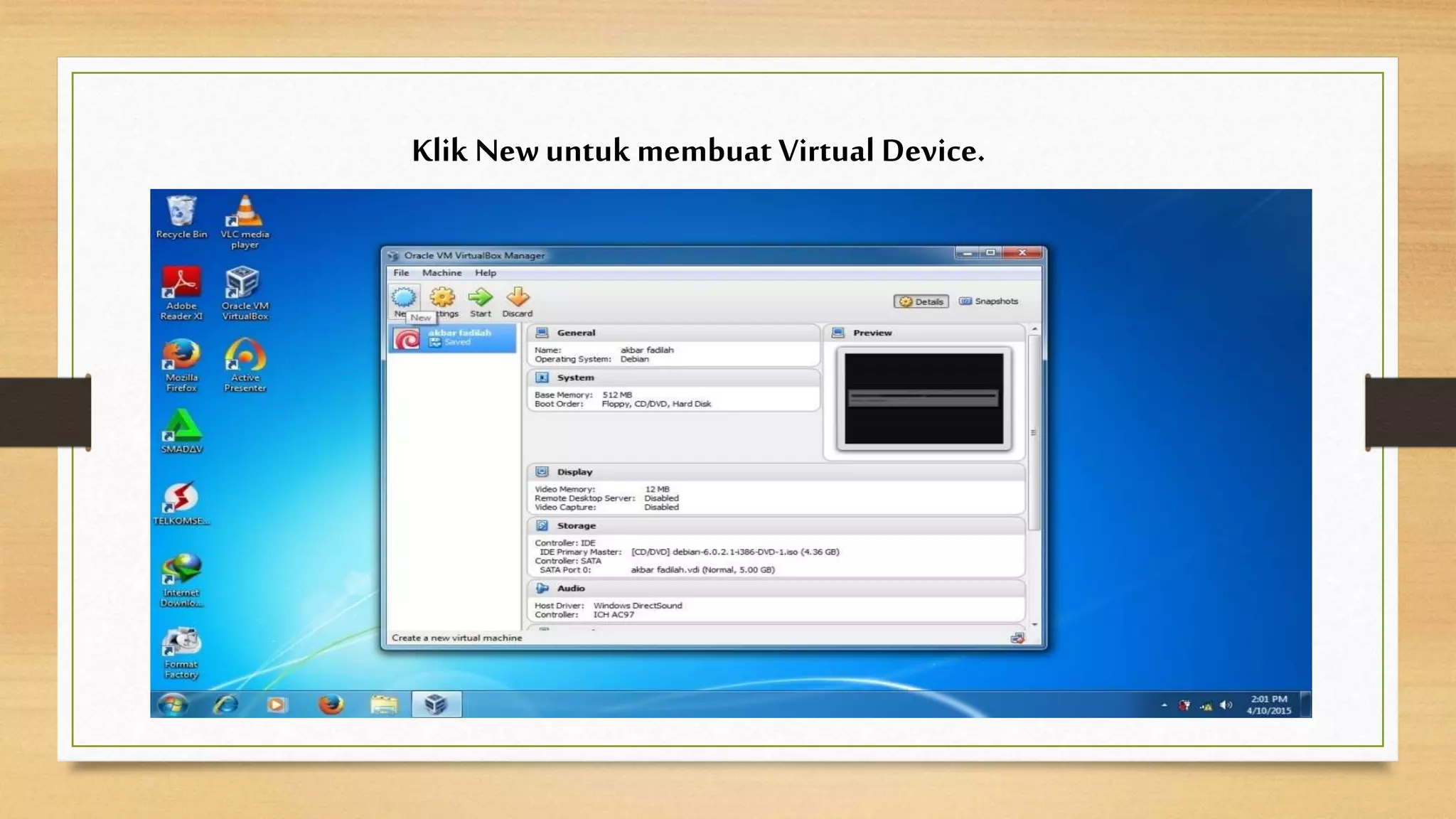Open Settings via the gear toolbar icon
The height and width of the screenshot is (819, 1456).
442,297
